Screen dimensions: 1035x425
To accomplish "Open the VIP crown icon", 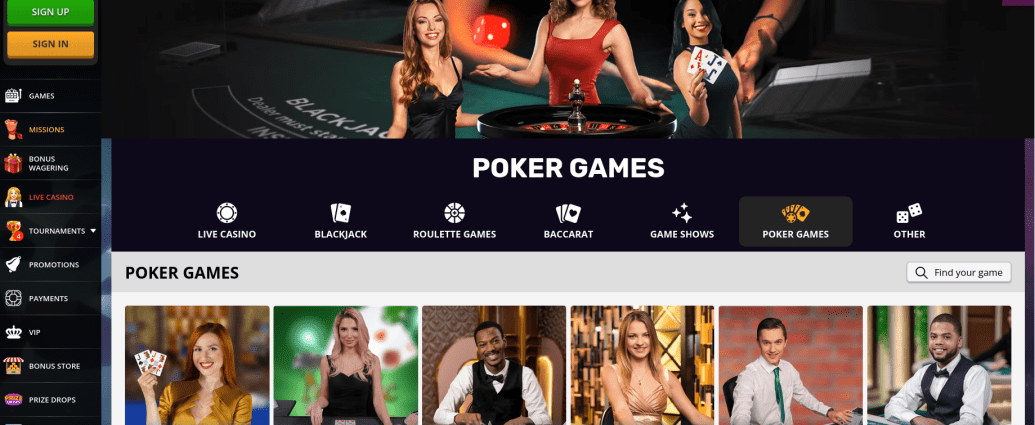I will (13, 332).
